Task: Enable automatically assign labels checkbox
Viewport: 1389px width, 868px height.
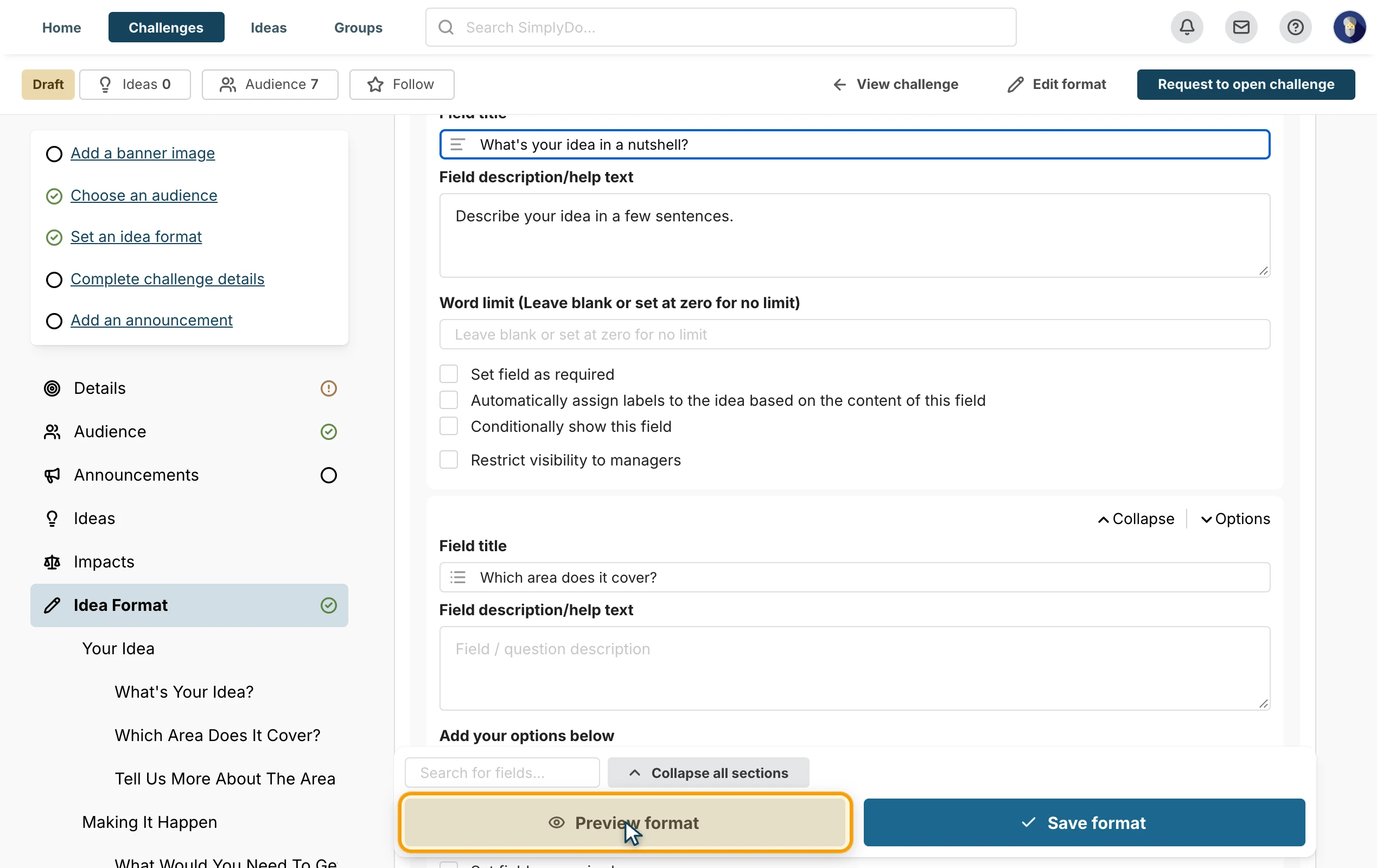Action: tap(448, 400)
